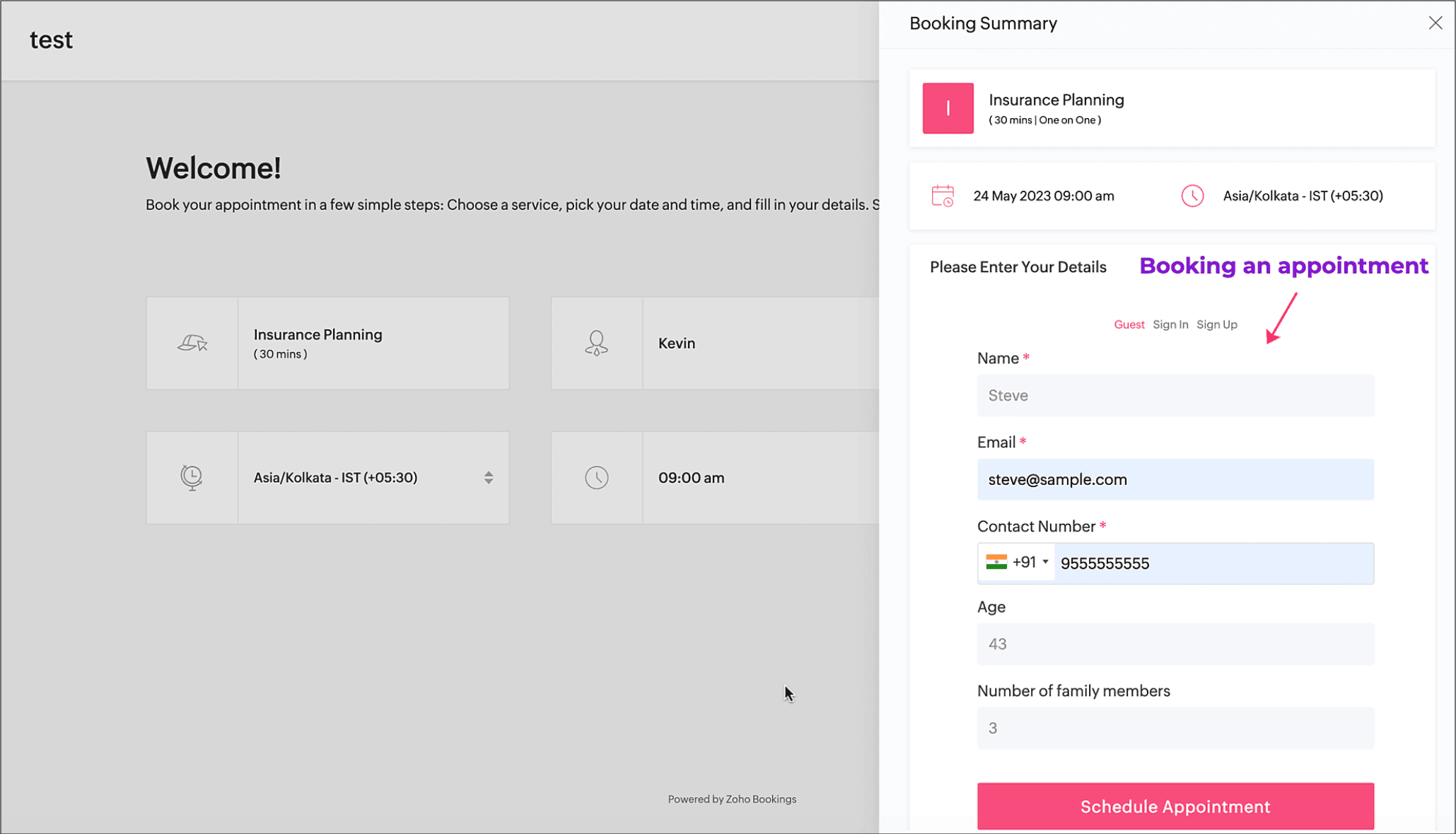The width and height of the screenshot is (1456, 834).
Task: Switch to the Sign Up tab
Action: pyautogui.click(x=1216, y=324)
